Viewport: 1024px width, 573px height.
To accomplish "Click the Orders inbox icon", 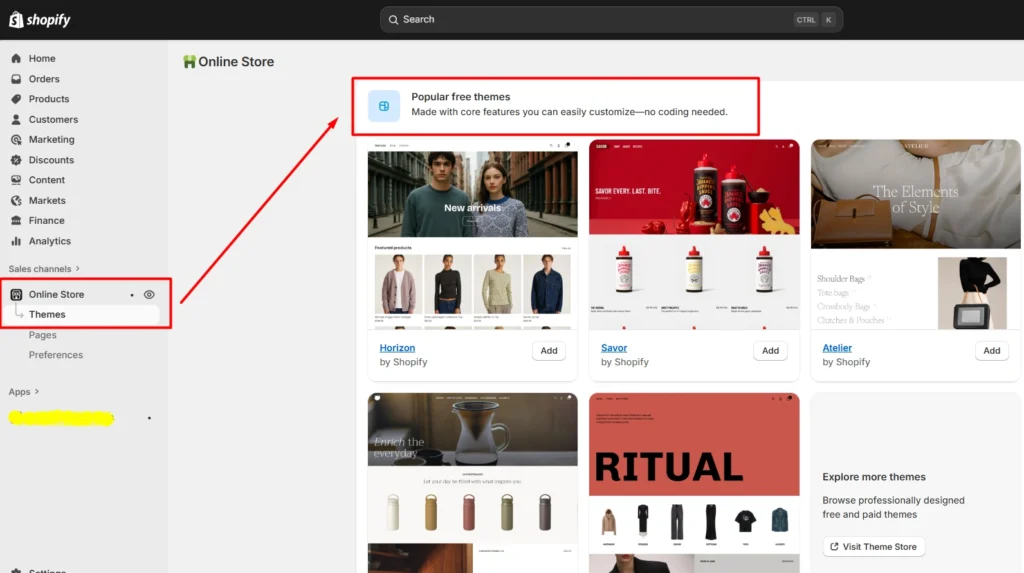I will click(16, 78).
